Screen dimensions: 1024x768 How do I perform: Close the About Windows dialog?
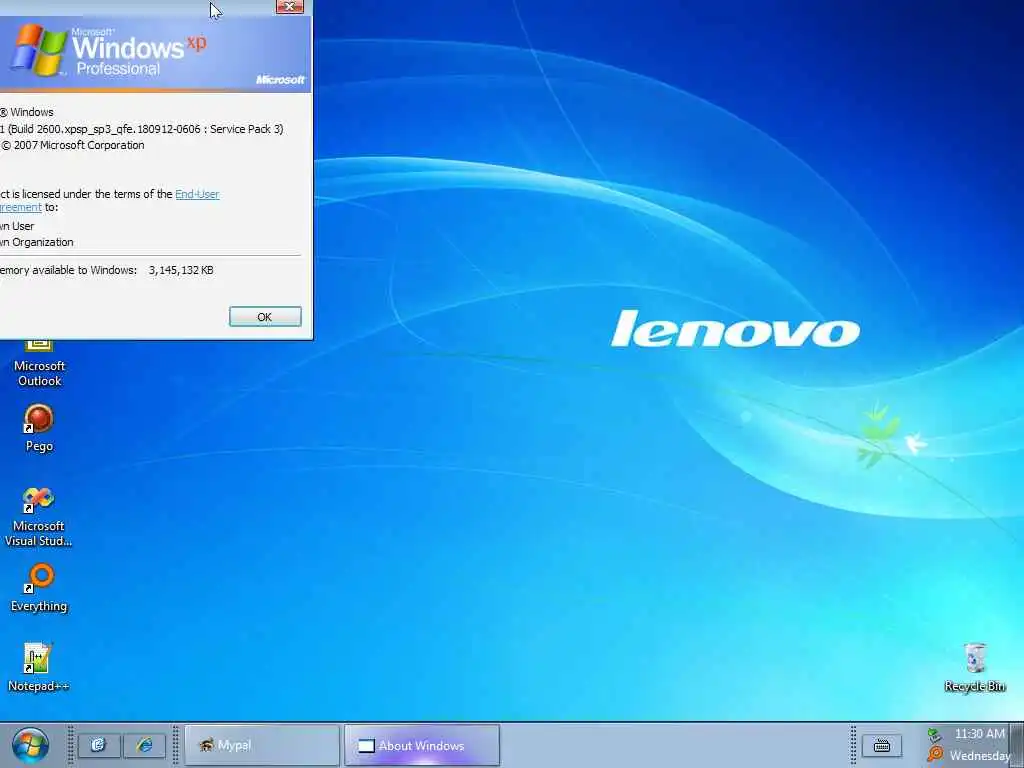290,7
